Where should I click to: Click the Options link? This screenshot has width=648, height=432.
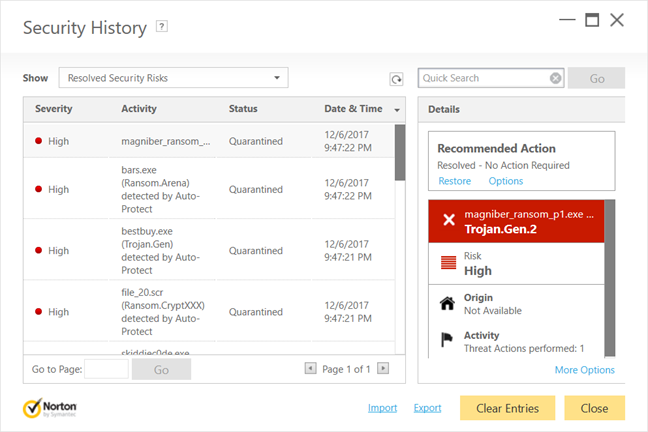(506, 181)
